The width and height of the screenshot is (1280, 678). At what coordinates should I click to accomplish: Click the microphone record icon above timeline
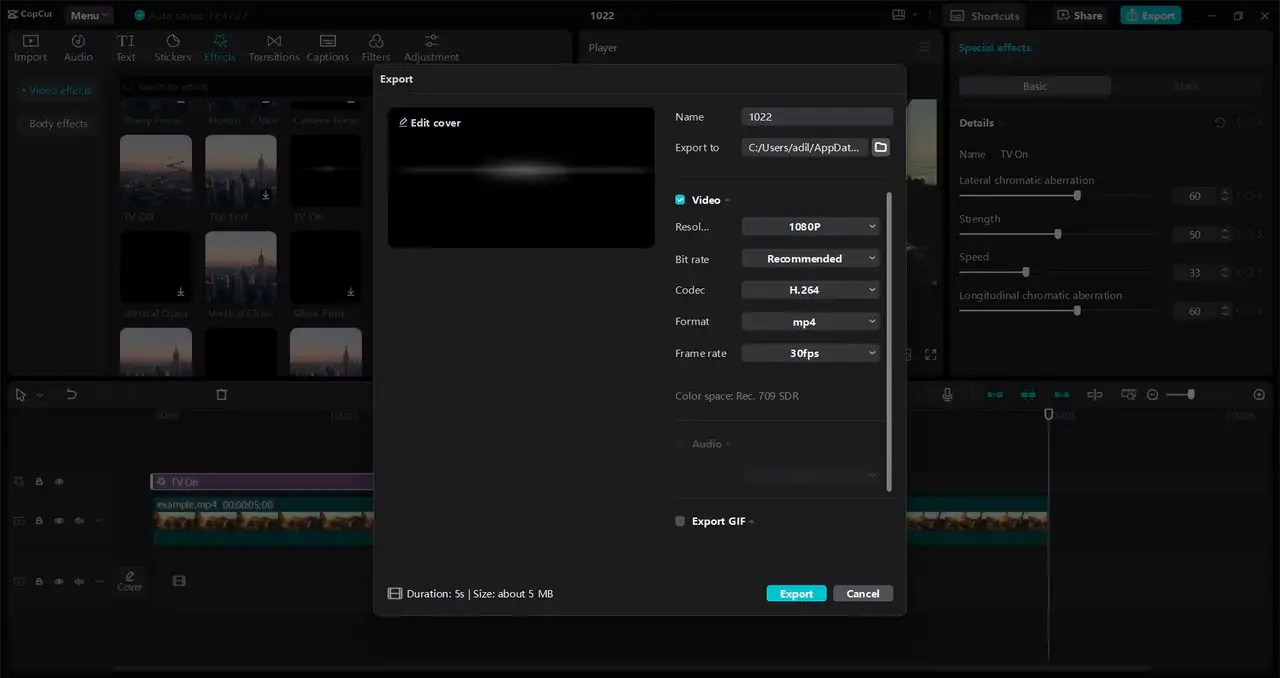(x=947, y=395)
